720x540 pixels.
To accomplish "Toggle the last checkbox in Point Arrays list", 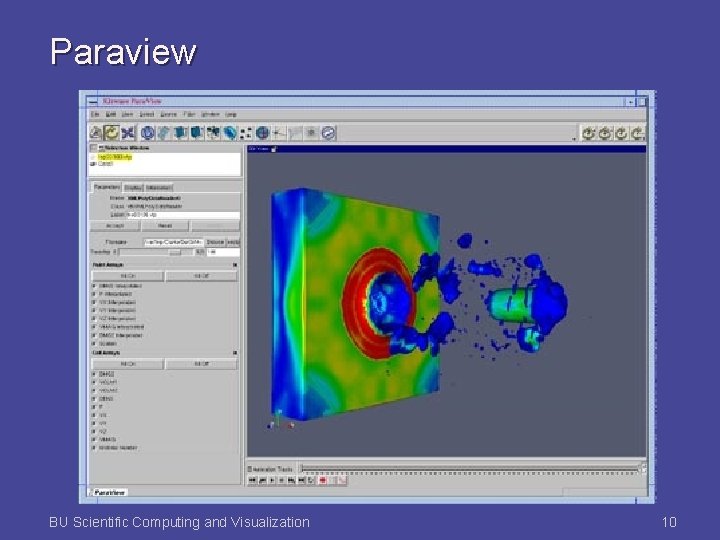I will pos(95,343).
